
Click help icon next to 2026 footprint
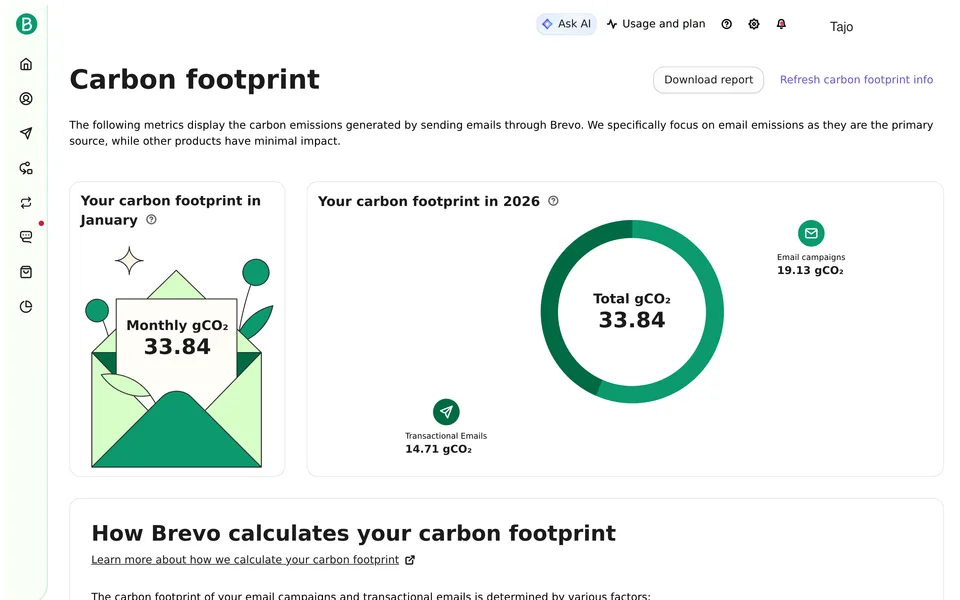553,201
